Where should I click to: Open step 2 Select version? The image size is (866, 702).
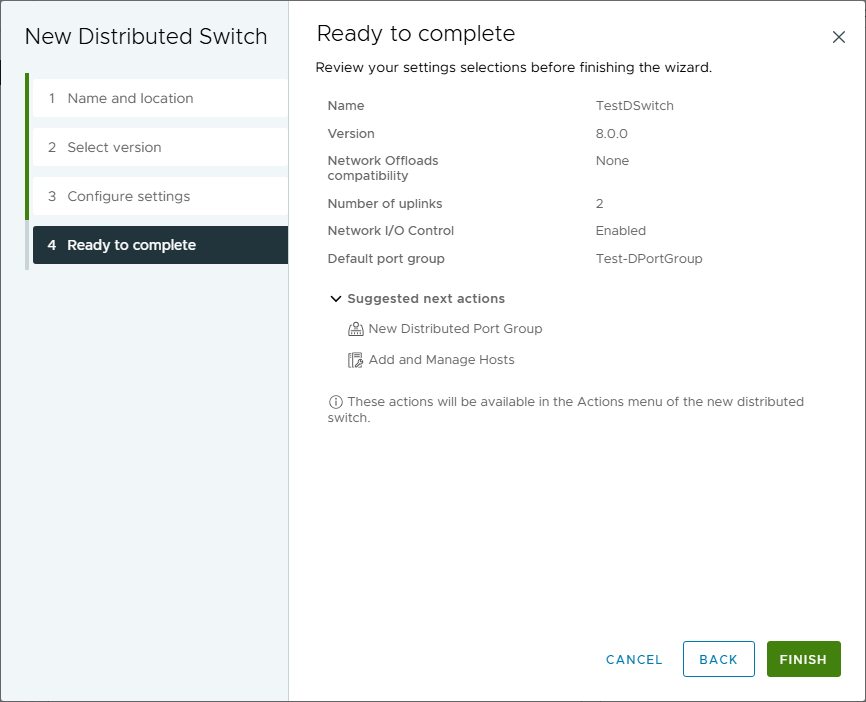click(x=114, y=147)
